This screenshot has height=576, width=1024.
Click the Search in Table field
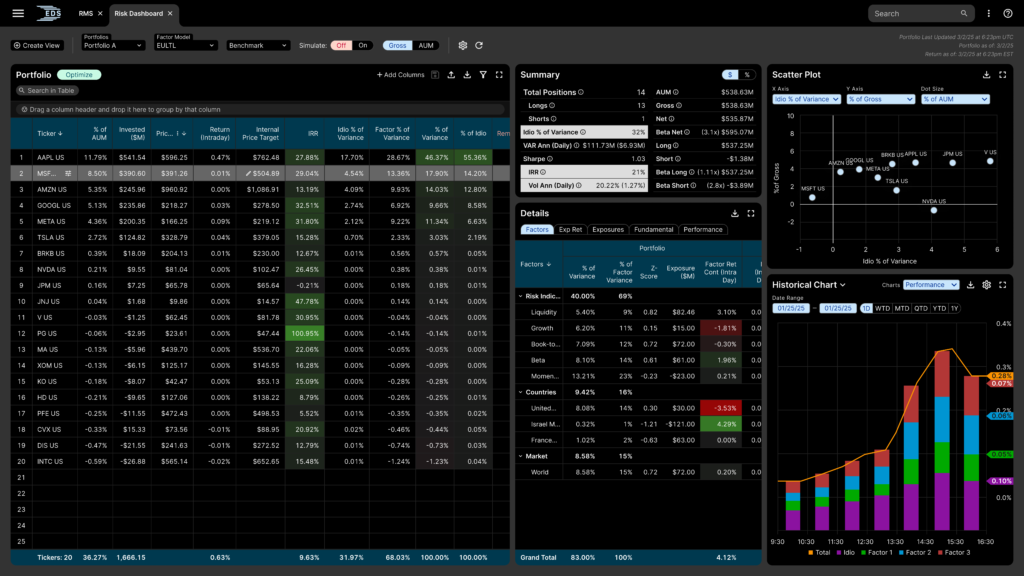[x=46, y=90]
